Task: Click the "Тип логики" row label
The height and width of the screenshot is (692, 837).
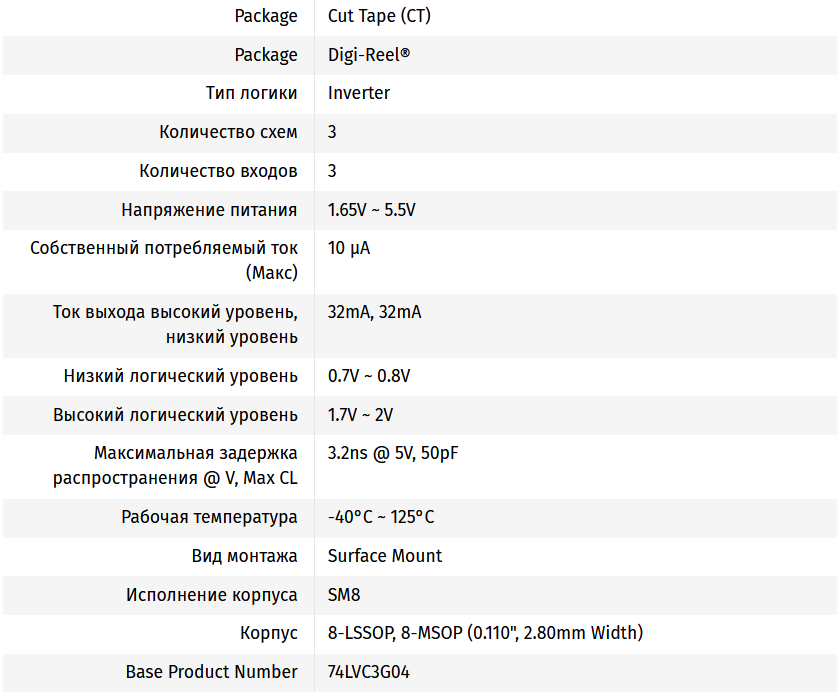Action: (251, 93)
